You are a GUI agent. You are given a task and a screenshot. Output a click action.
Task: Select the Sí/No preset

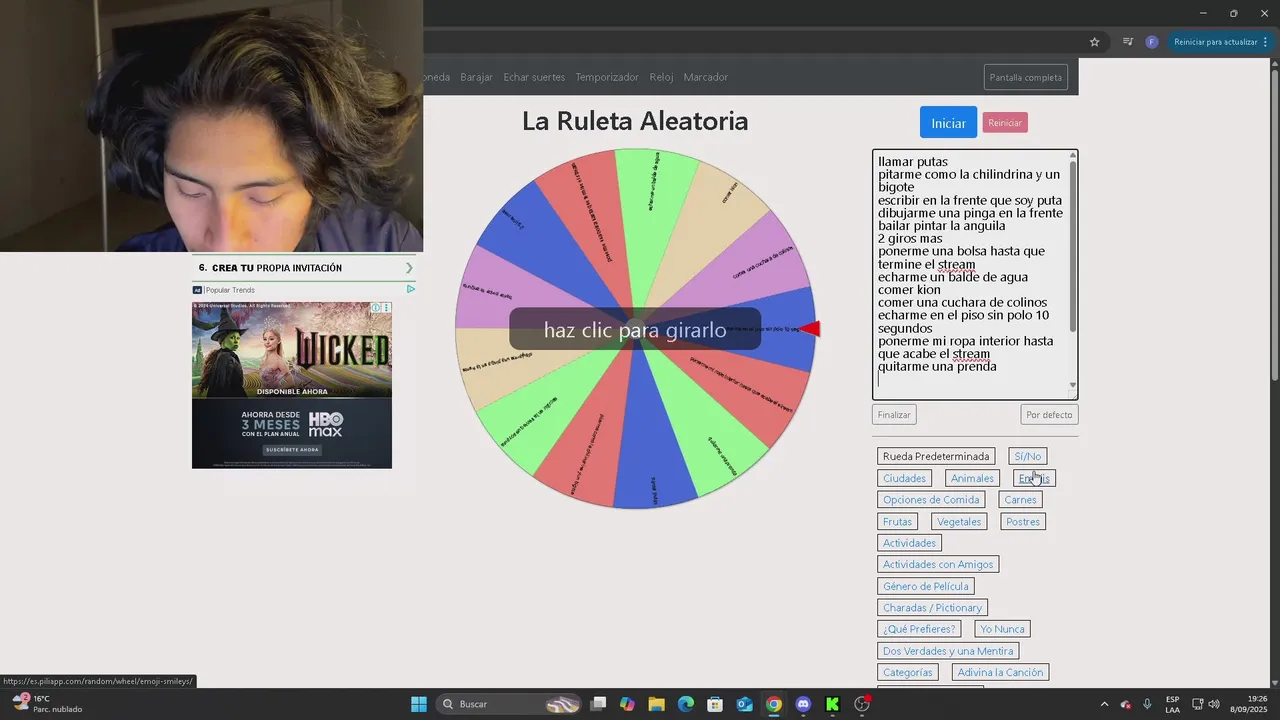[x=1028, y=456]
